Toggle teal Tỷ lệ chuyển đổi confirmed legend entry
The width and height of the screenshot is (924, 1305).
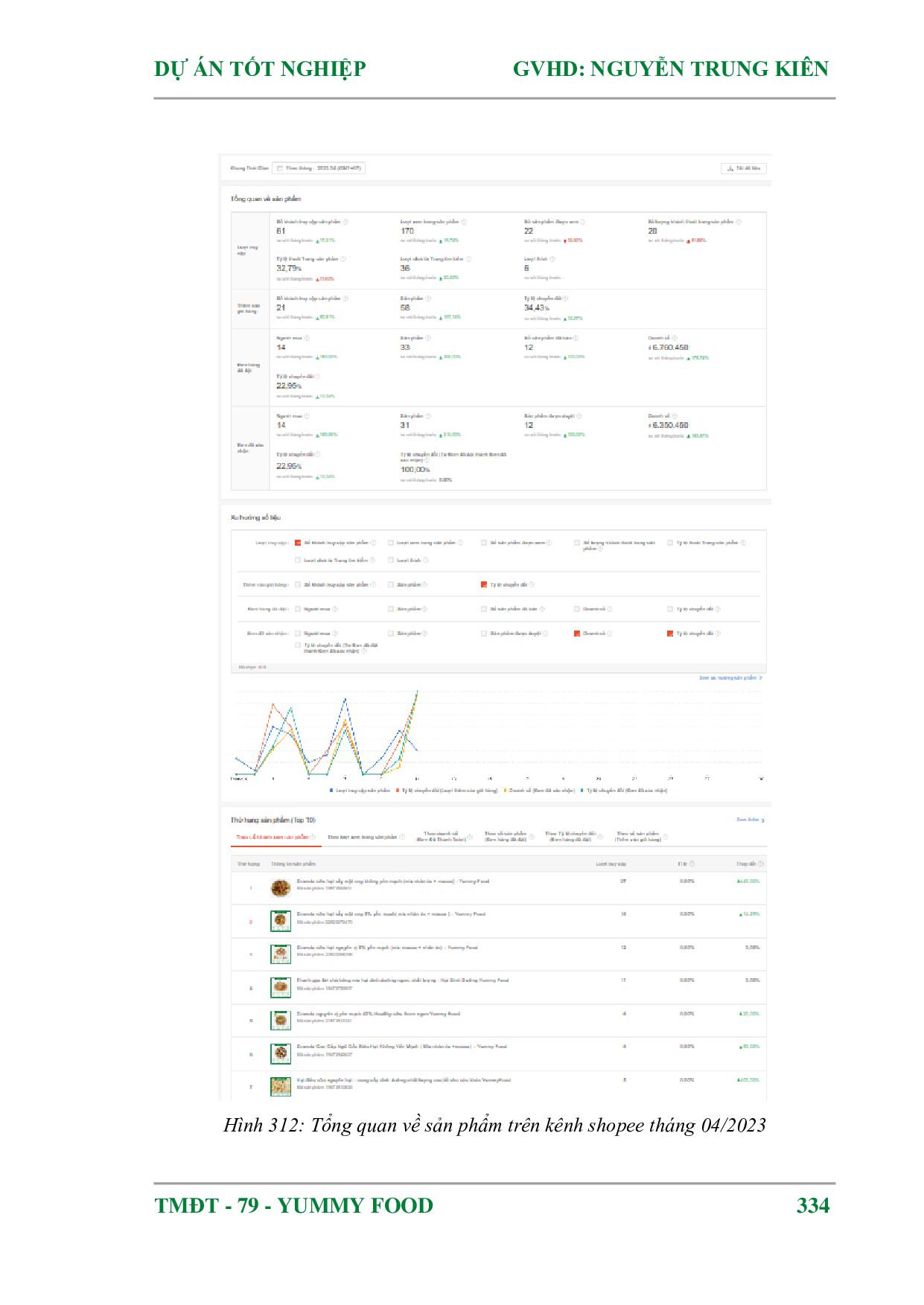pos(624,791)
